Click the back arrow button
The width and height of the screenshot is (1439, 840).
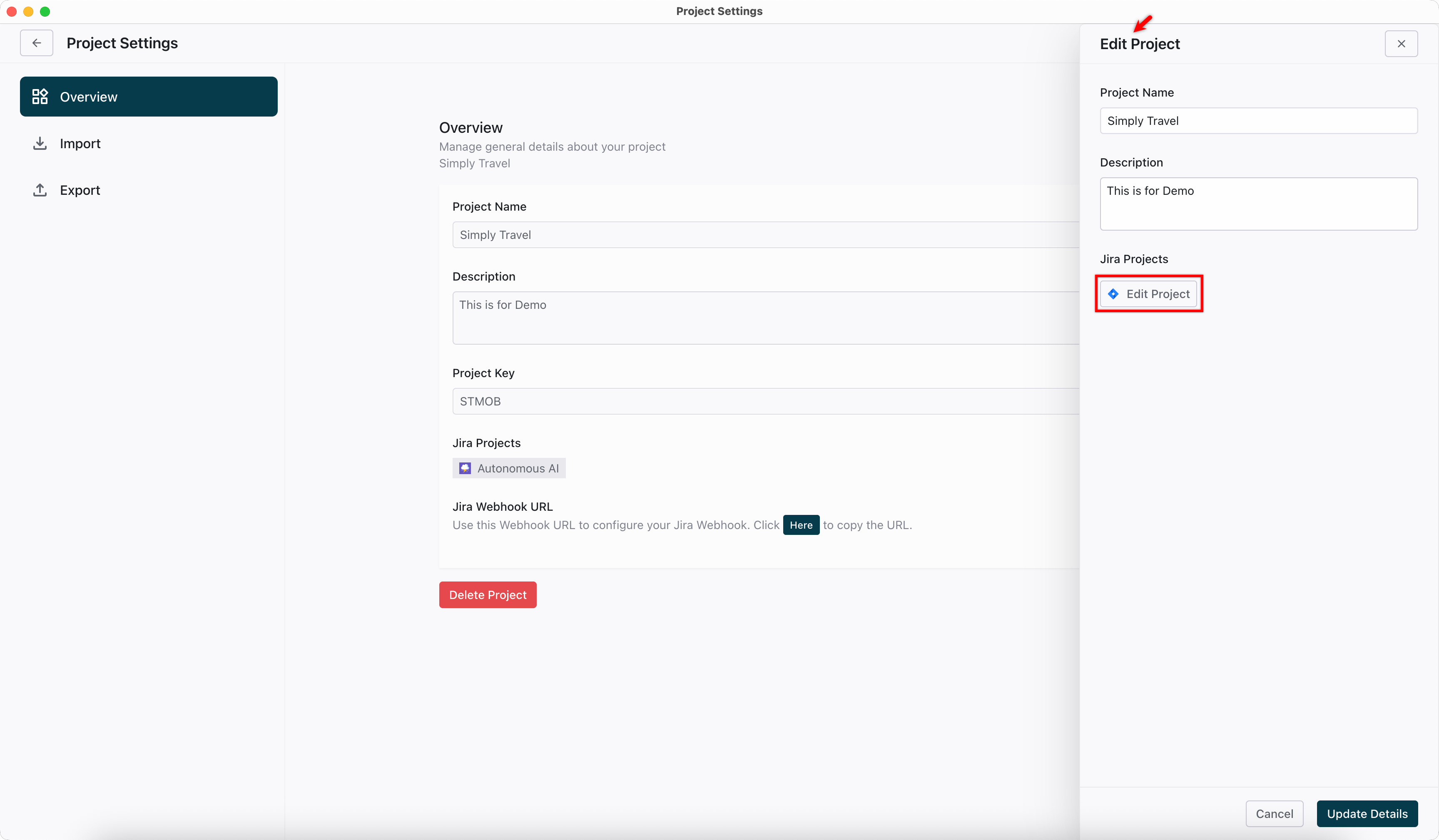[x=37, y=43]
